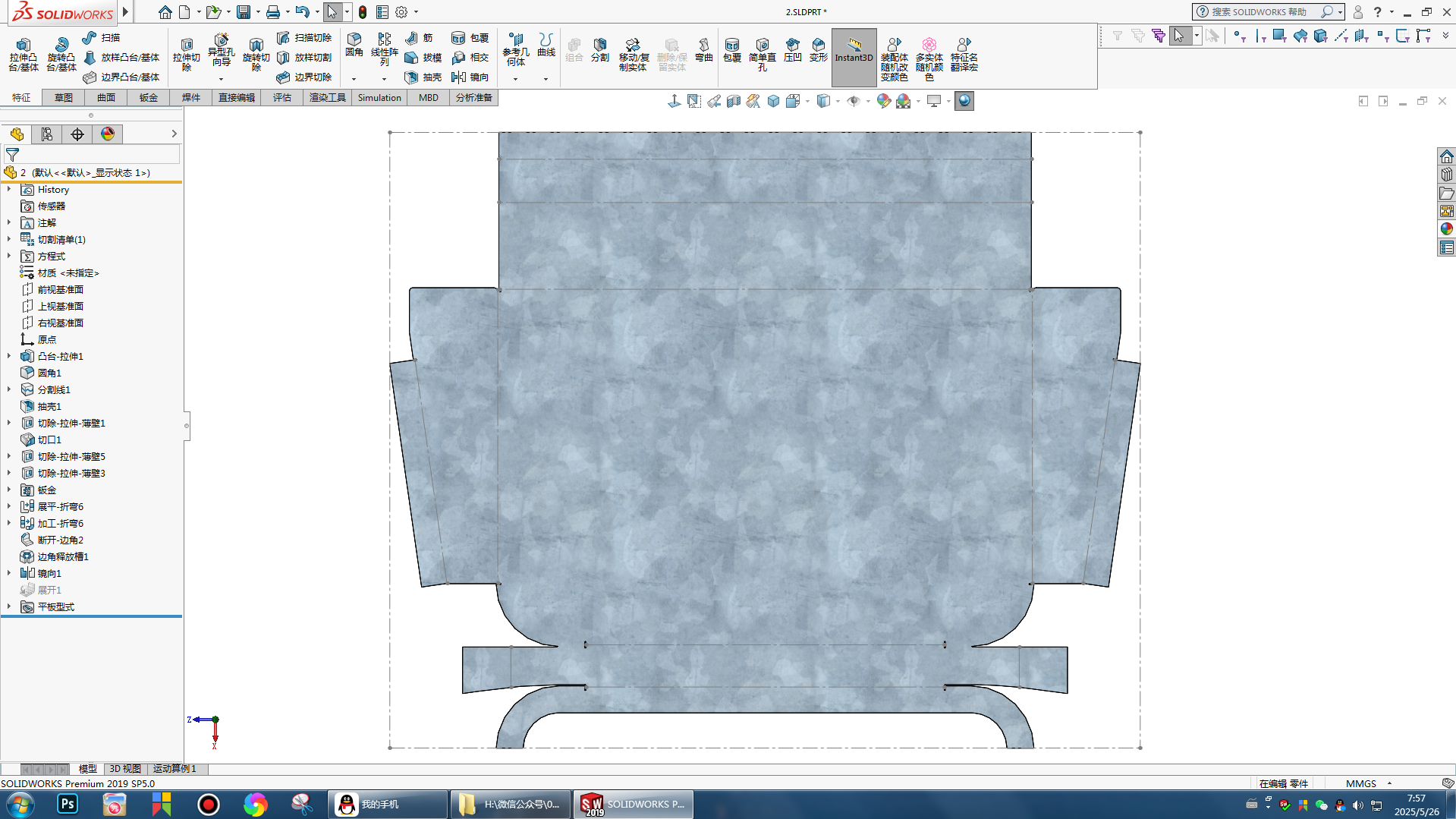Select the 简单直孔 simple hole tool
The height and width of the screenshot is (819, 1456).
(x=763, y=55)
